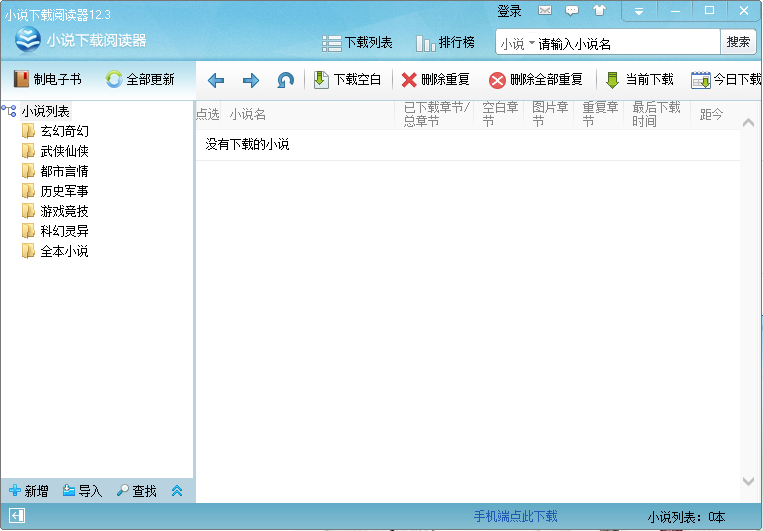This screenshot has width=763, height=531.
Task: Collapse panel with double up chevron
Action: [177, 491]
